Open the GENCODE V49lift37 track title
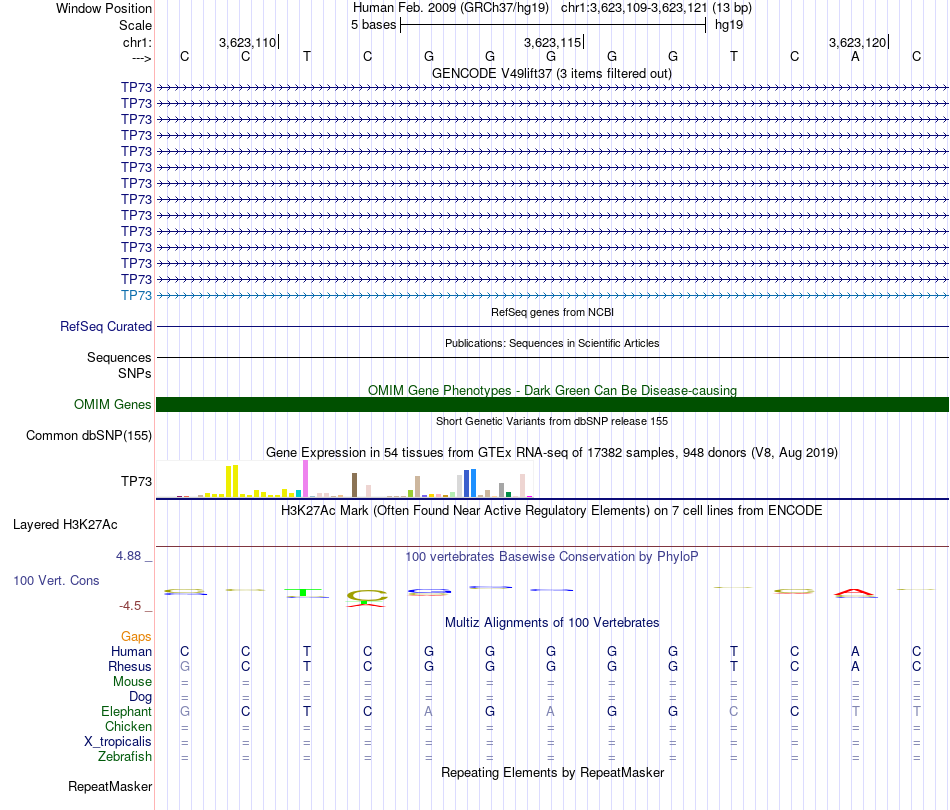 552,73
